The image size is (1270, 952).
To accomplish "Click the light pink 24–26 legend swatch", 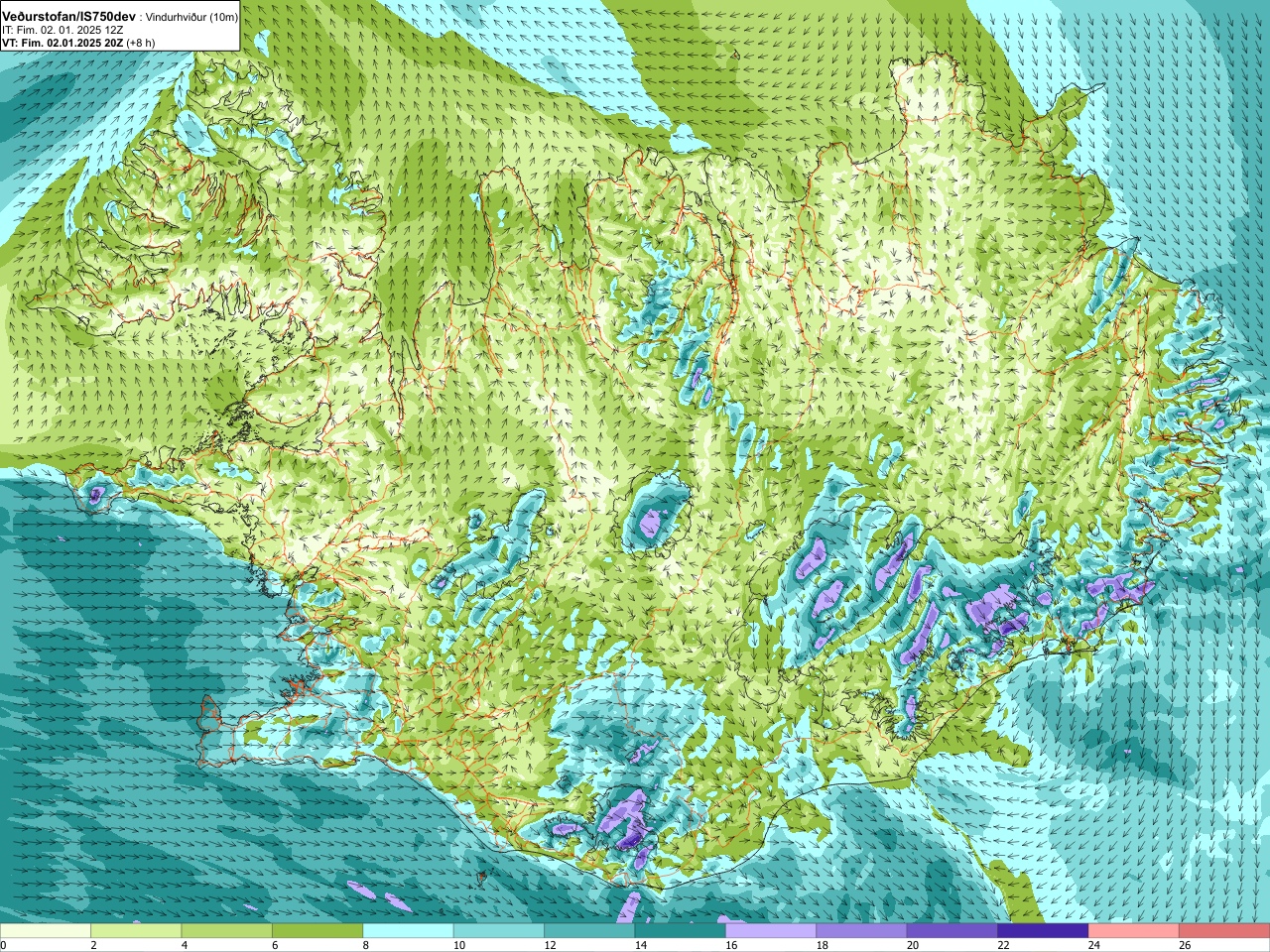I will 1134,931.
